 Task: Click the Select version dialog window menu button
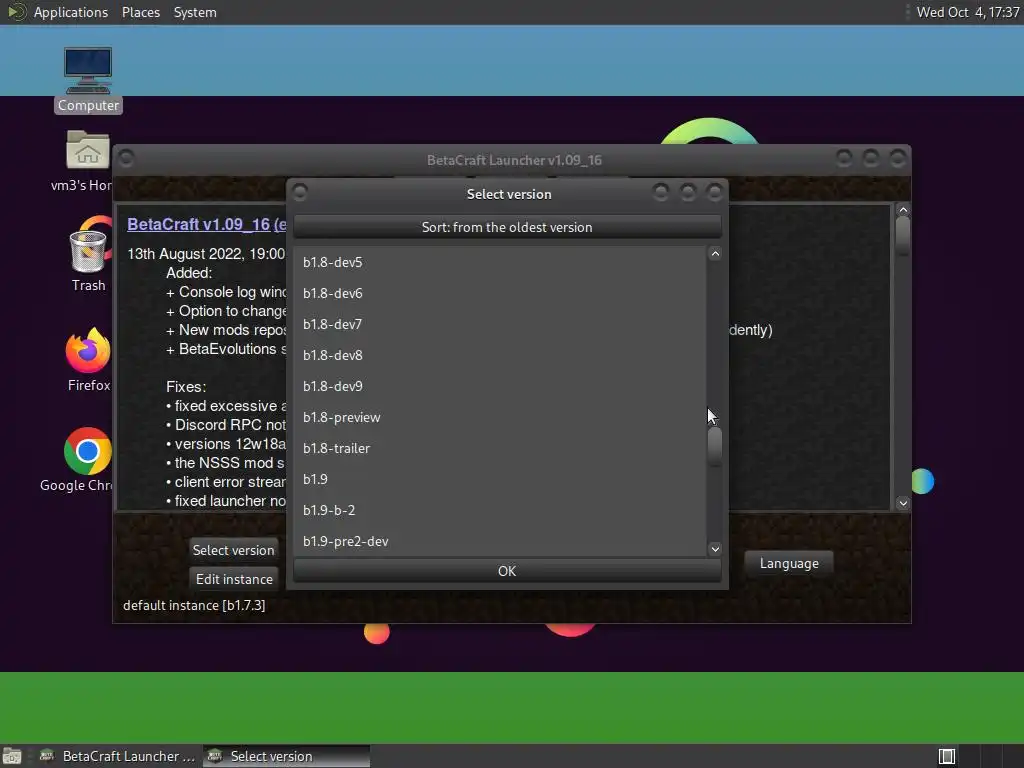[x=300, y=193]
